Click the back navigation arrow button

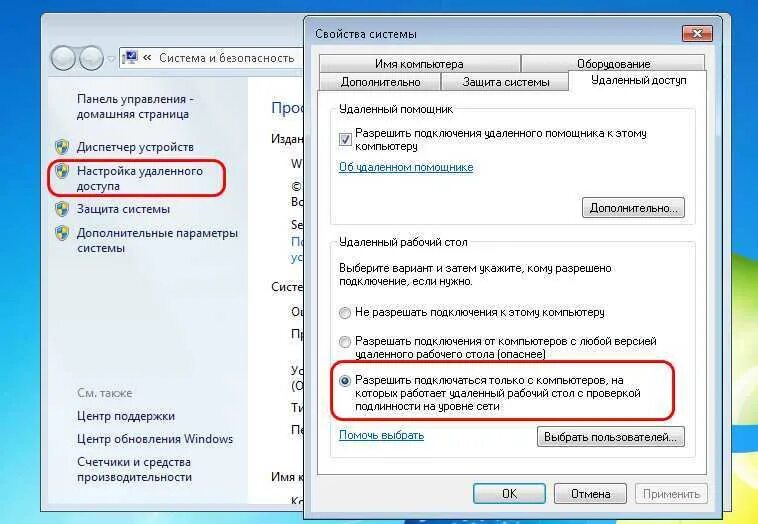(x=63, y=58)
